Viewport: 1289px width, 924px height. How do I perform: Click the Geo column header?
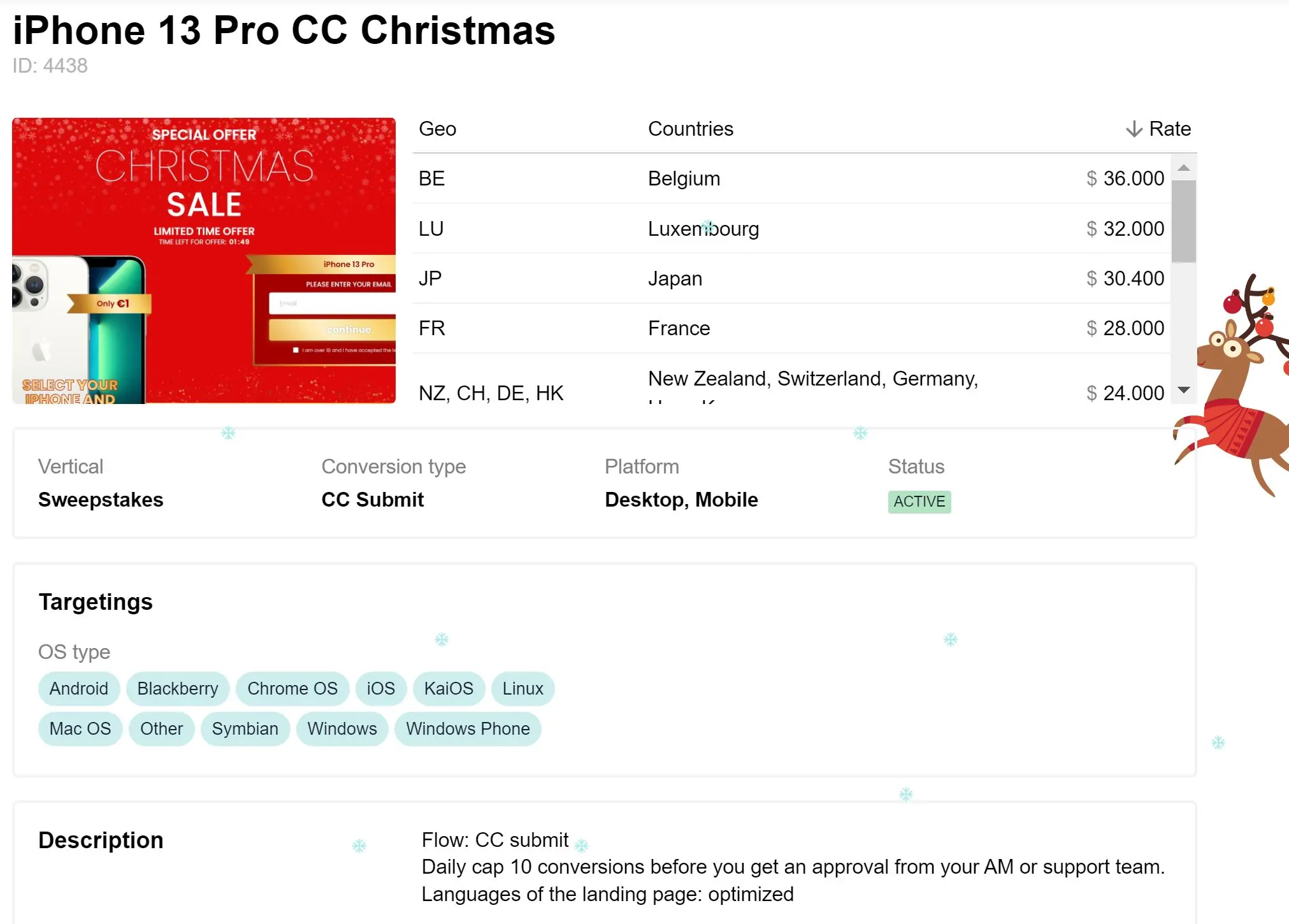(437, 129)
